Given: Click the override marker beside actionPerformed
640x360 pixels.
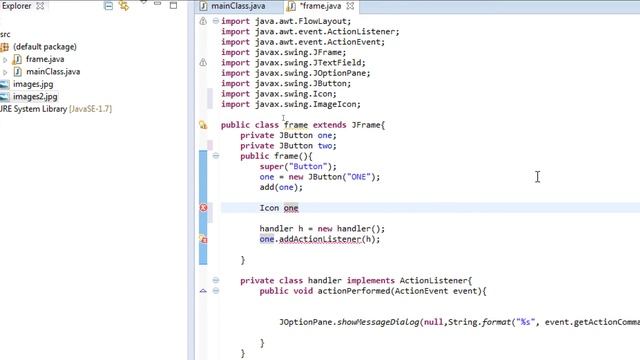Looking at the screenshot, I should point(203,291).
